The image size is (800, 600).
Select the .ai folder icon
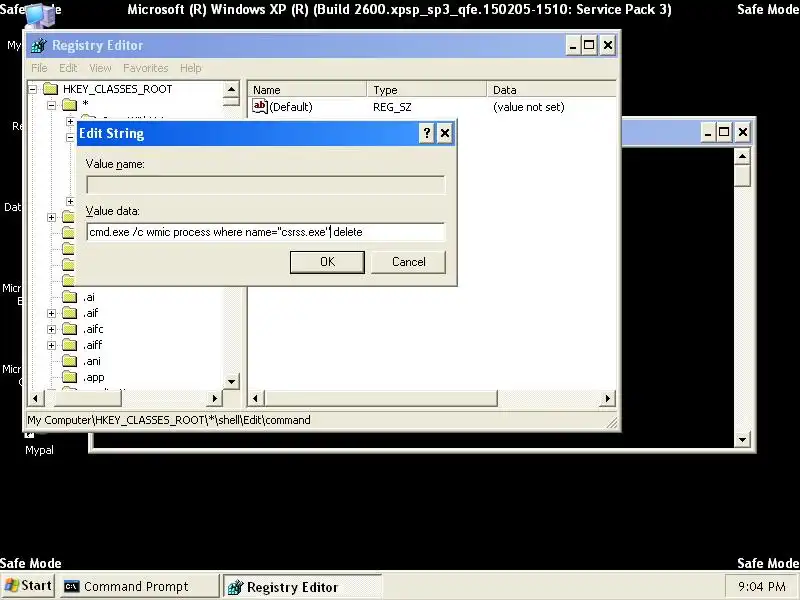(69, 297)
